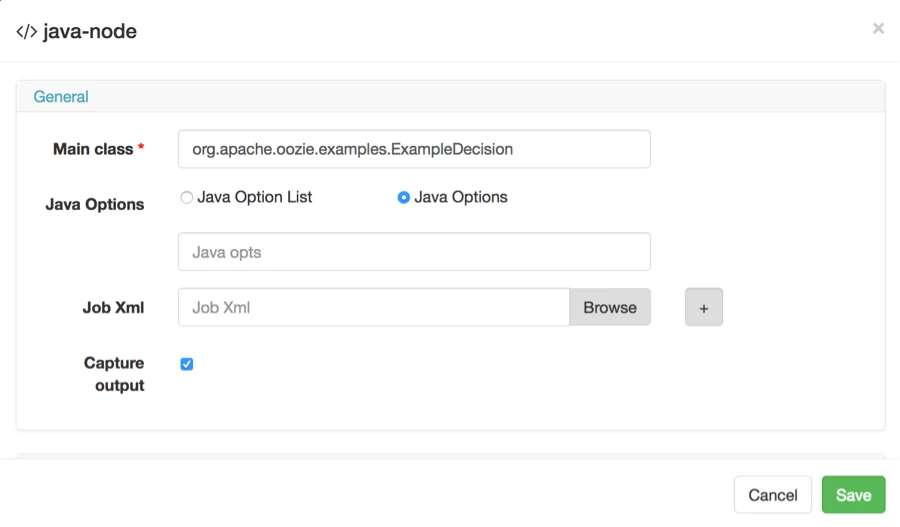Click the Job Xml field label
900x527 pixels.
click(113, 308)
